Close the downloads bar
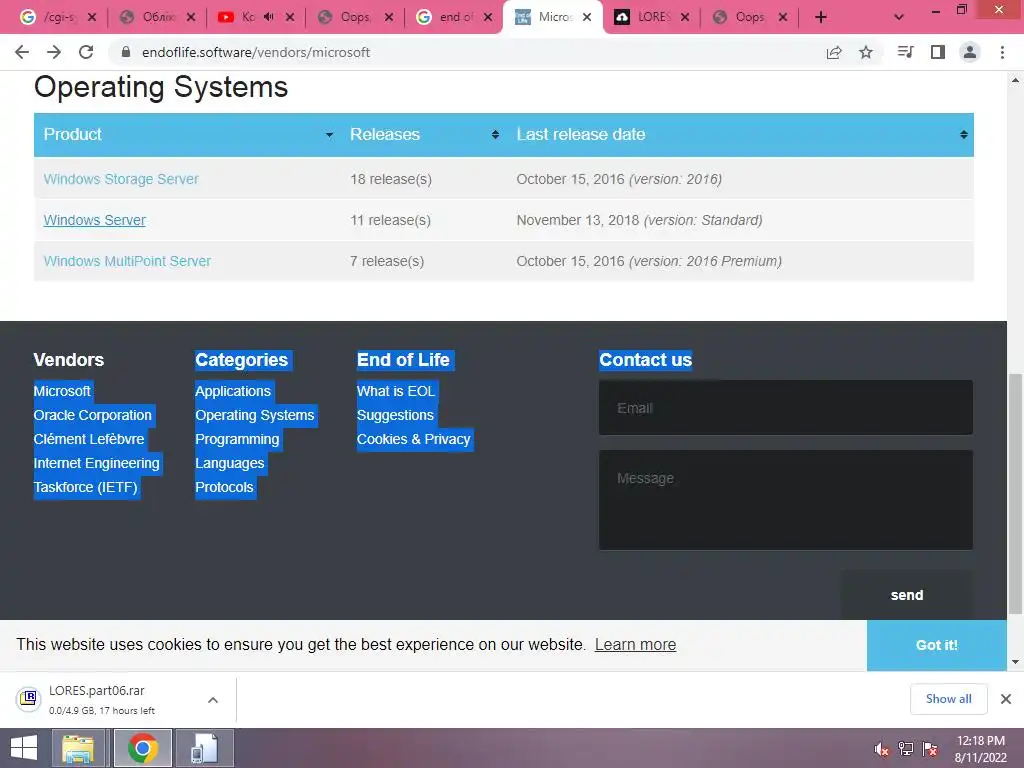The image size is (1024, 768). 1006,699
